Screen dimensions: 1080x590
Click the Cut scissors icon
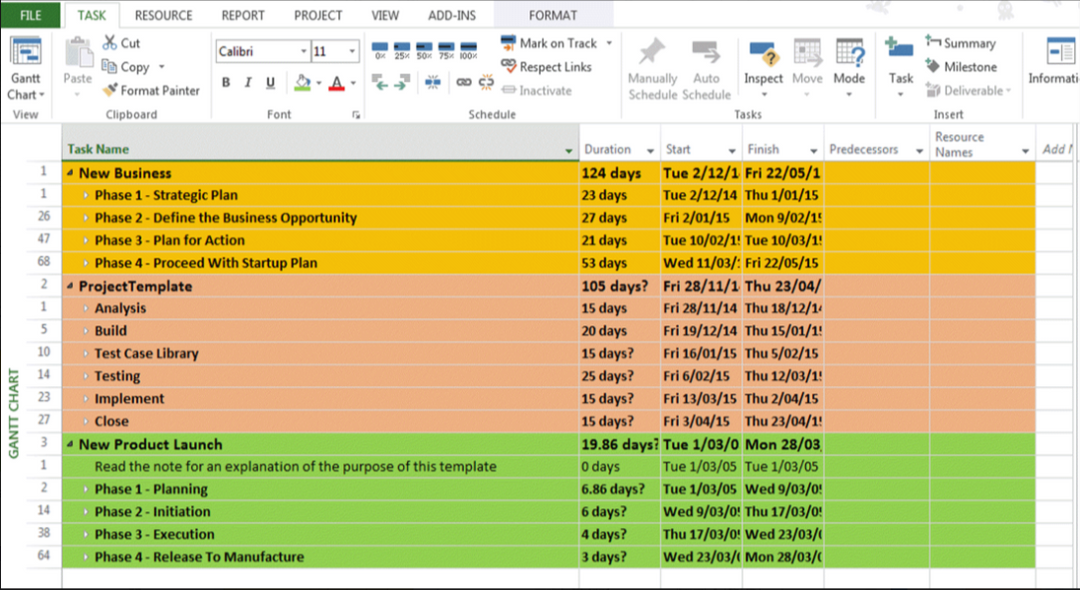click(110, 43)
